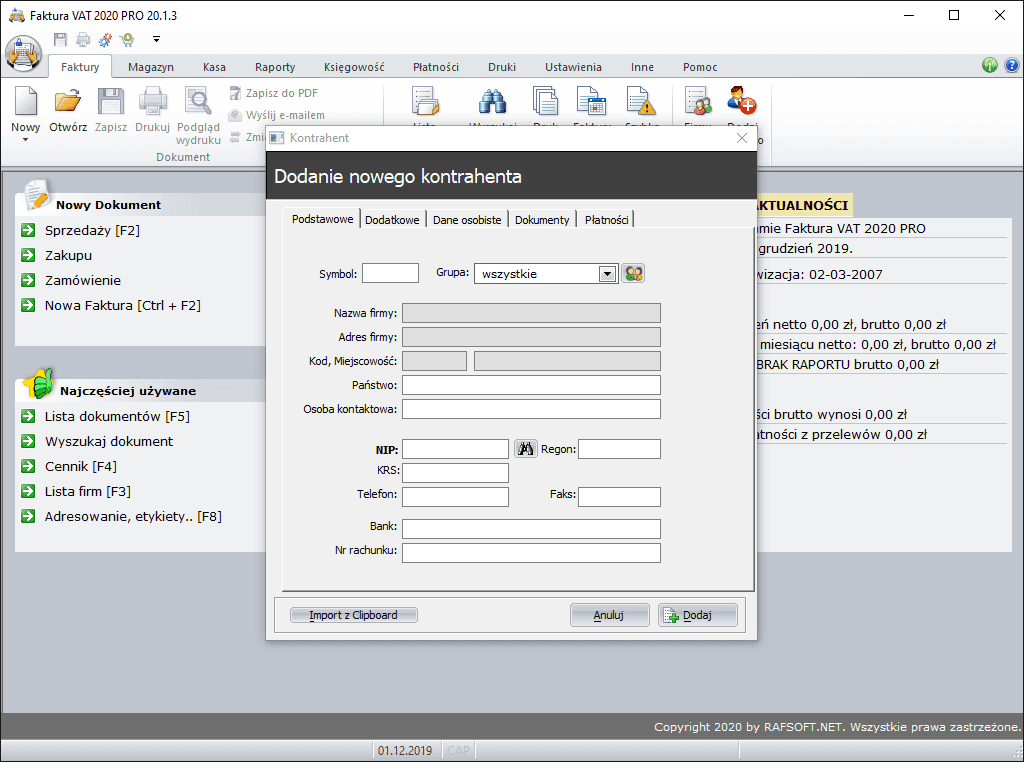The image size is (1024, 762).
Task: Click the blue help icon in top right
Action: pos(1011,66)
